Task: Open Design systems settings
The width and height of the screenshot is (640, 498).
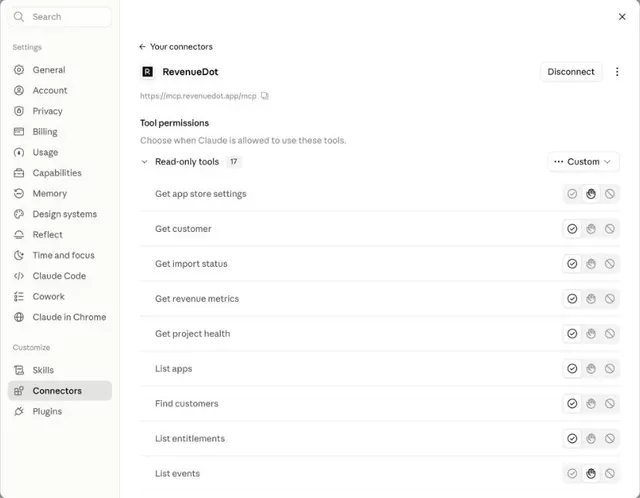Action: (60, 214)
